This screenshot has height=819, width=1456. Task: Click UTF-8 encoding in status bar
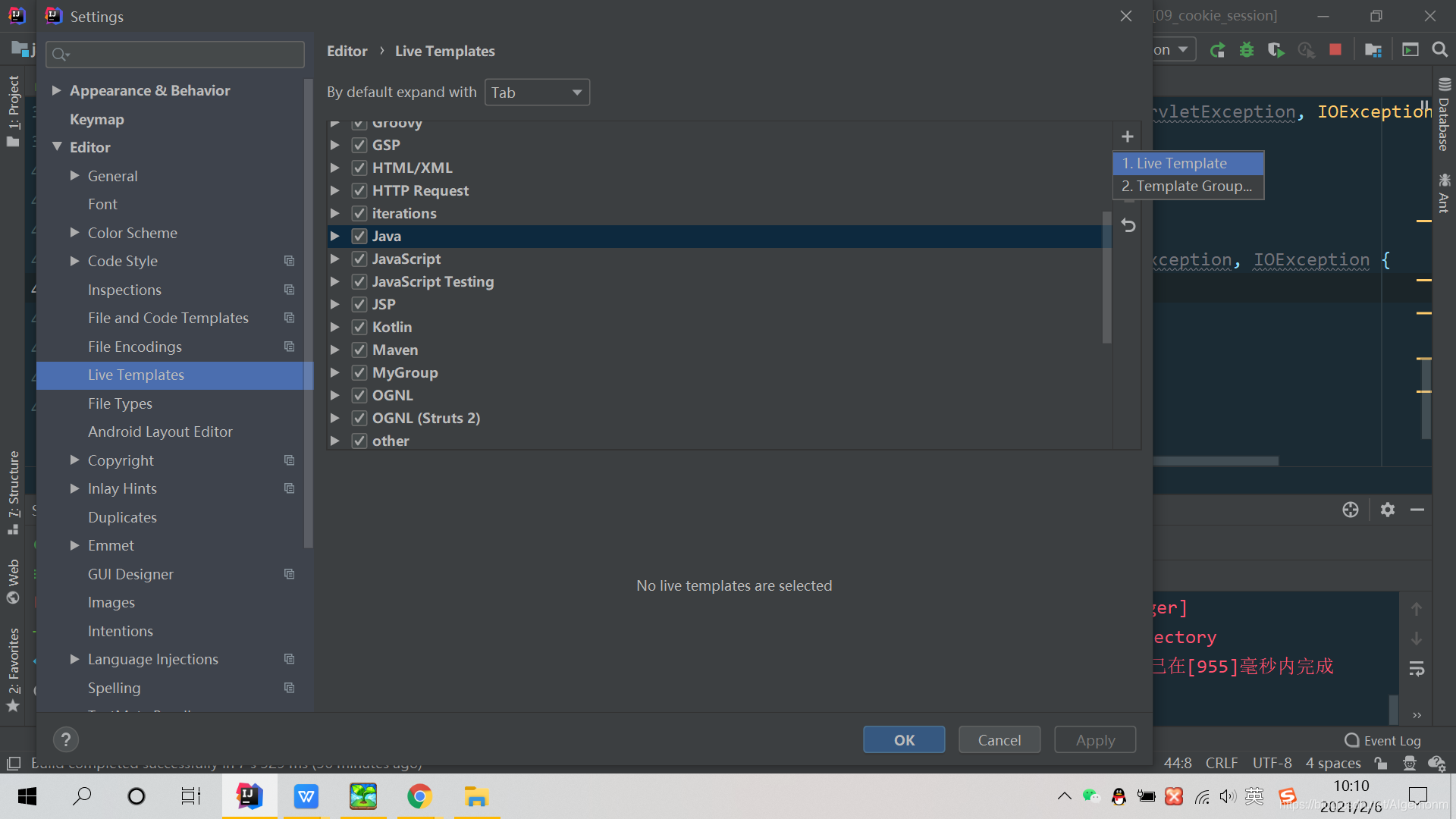(x=1272, y=763)
